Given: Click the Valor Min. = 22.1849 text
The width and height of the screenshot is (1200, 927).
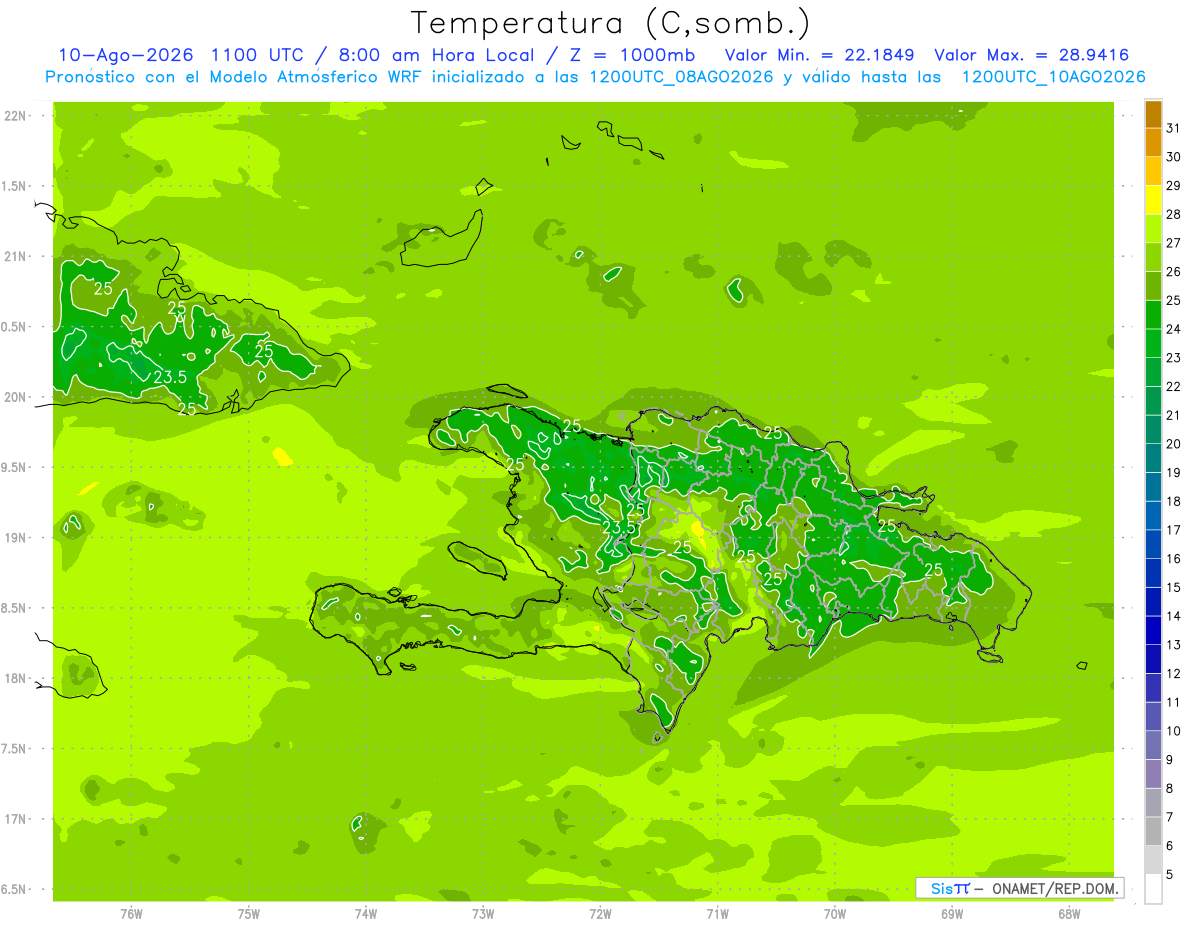Looking at the screenshot, I should 820,55.
